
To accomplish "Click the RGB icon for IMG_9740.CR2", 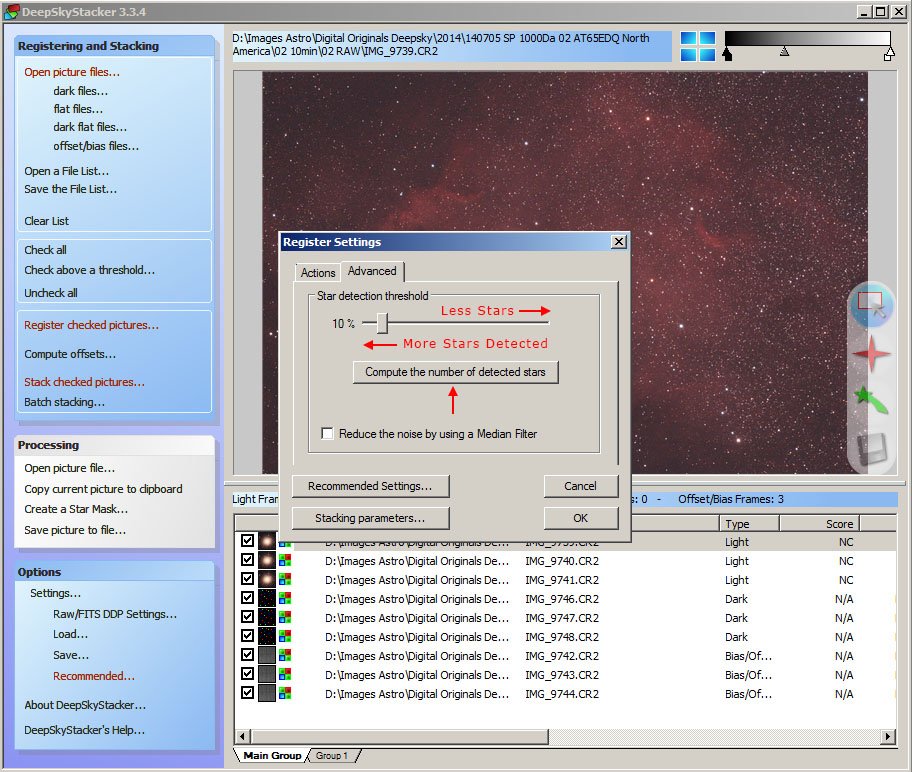I will (285, 560).
